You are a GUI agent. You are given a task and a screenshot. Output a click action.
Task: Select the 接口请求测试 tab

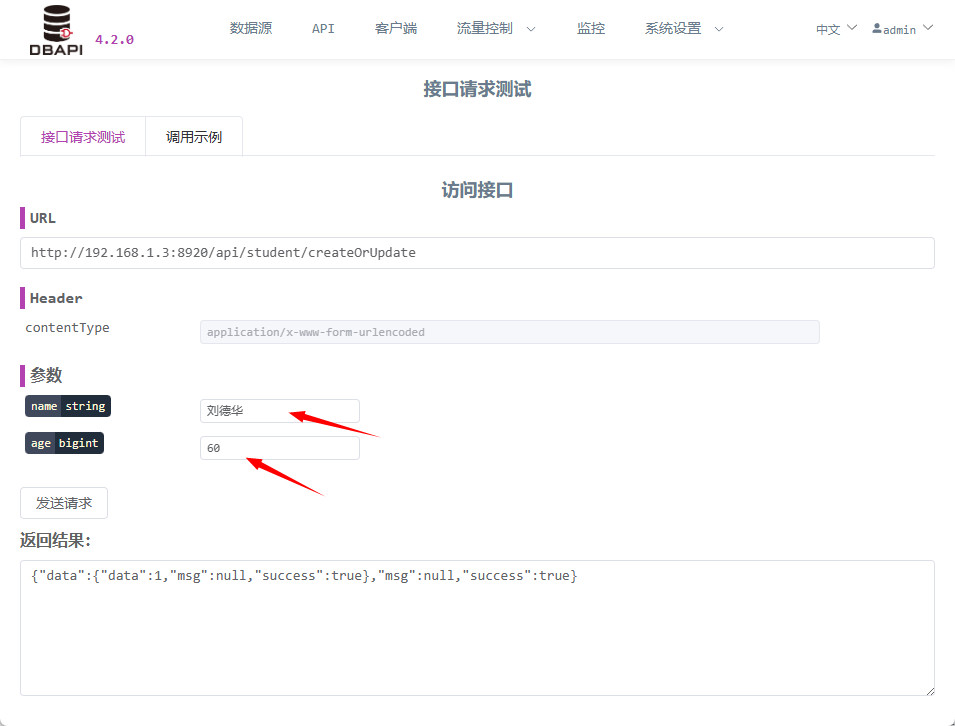tap(83, 137)
